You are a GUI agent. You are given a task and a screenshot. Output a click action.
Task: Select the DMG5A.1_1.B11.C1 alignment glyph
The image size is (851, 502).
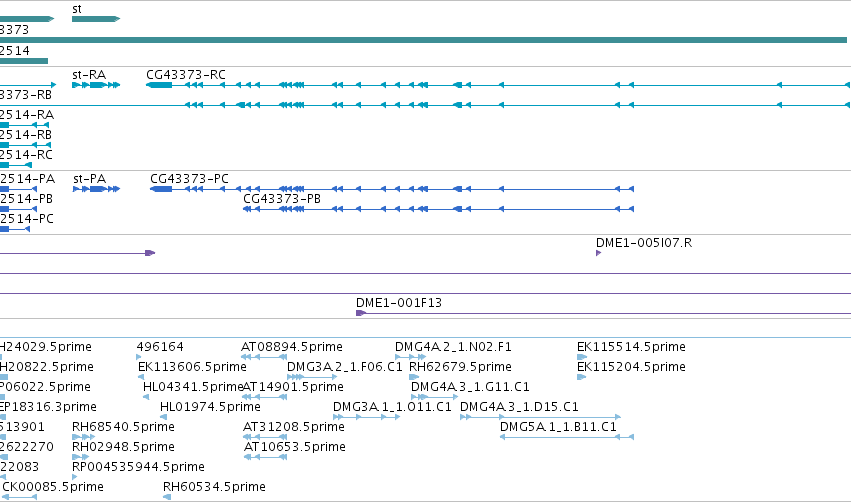(567, 437)
